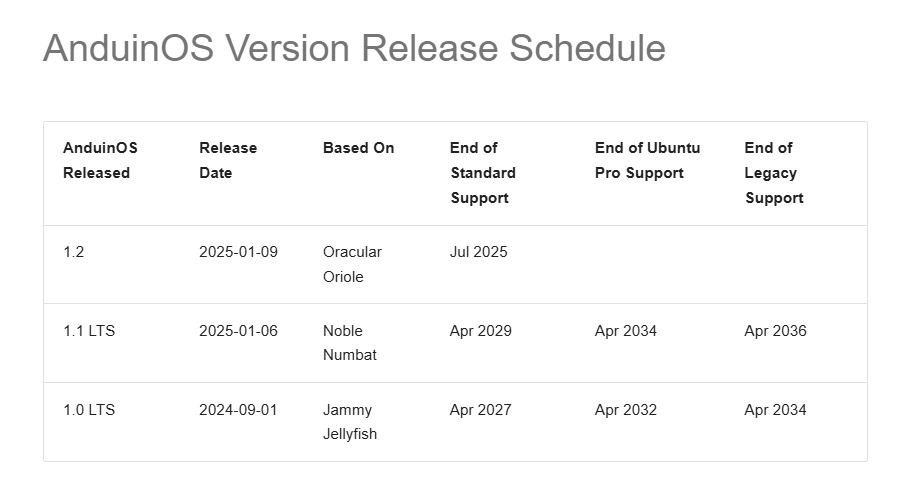Select the 1.2 version cell
The width and height of the screenshot is (914, 483).
click(x=74, y=252)
